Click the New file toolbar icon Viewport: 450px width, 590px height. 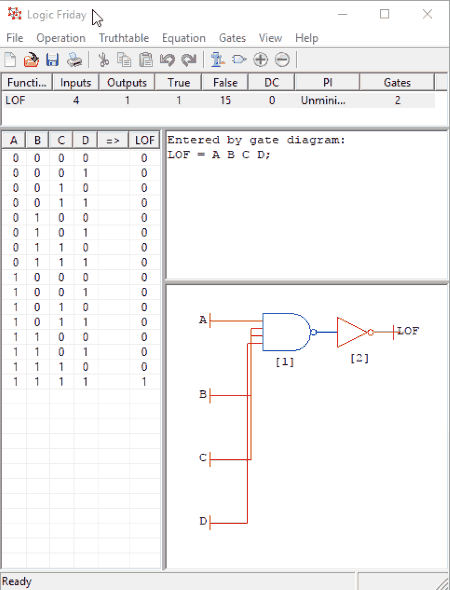[11, 59]
